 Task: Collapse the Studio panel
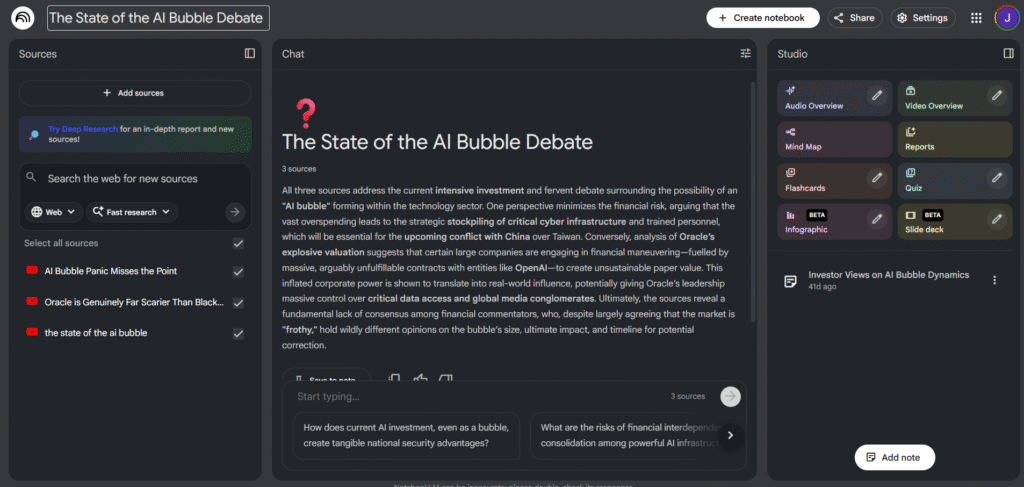[x=1008, y=53]
